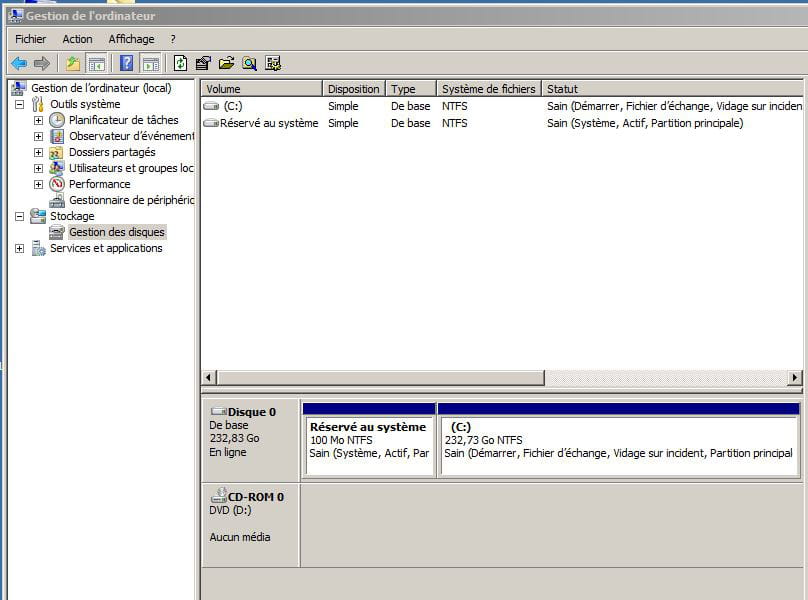This screenshot has width=808, height=600.
Task: Click the open folder toolbar icon
Action: point(227,63)
